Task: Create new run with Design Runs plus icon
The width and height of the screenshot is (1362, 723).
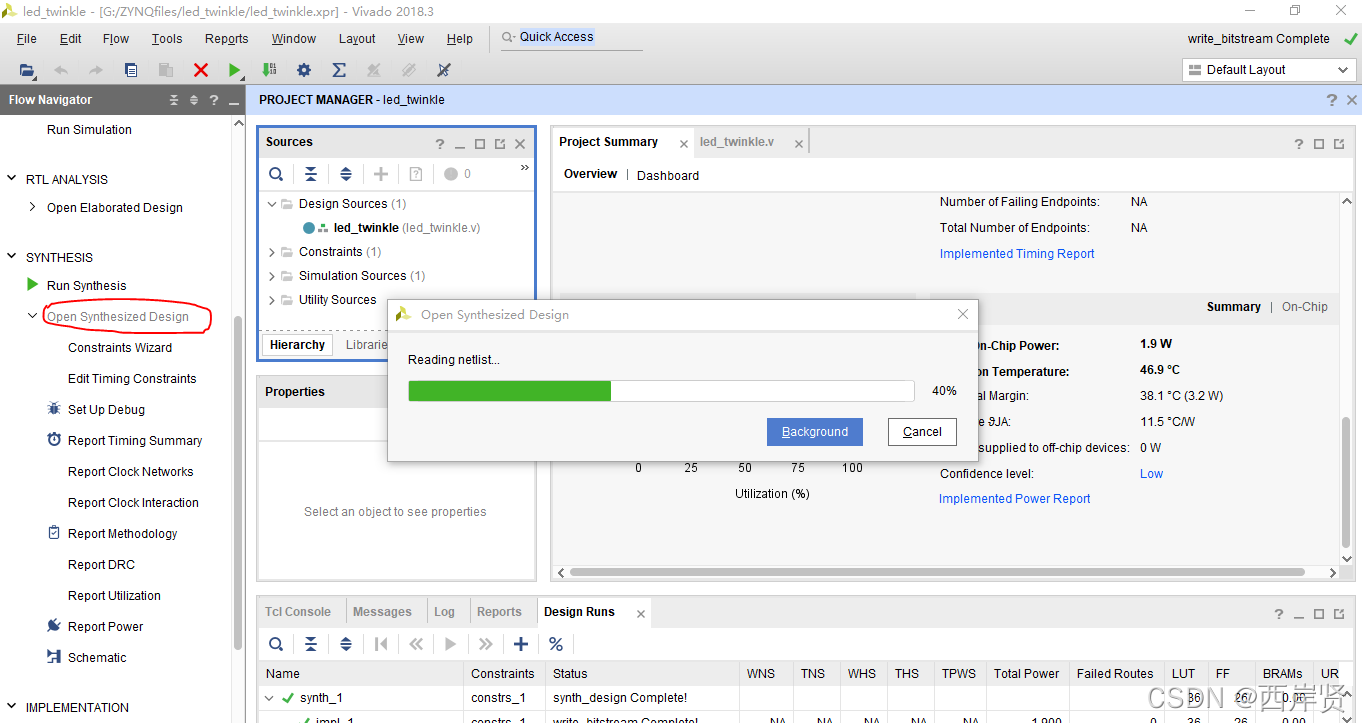Action: (x=521, y=644)
